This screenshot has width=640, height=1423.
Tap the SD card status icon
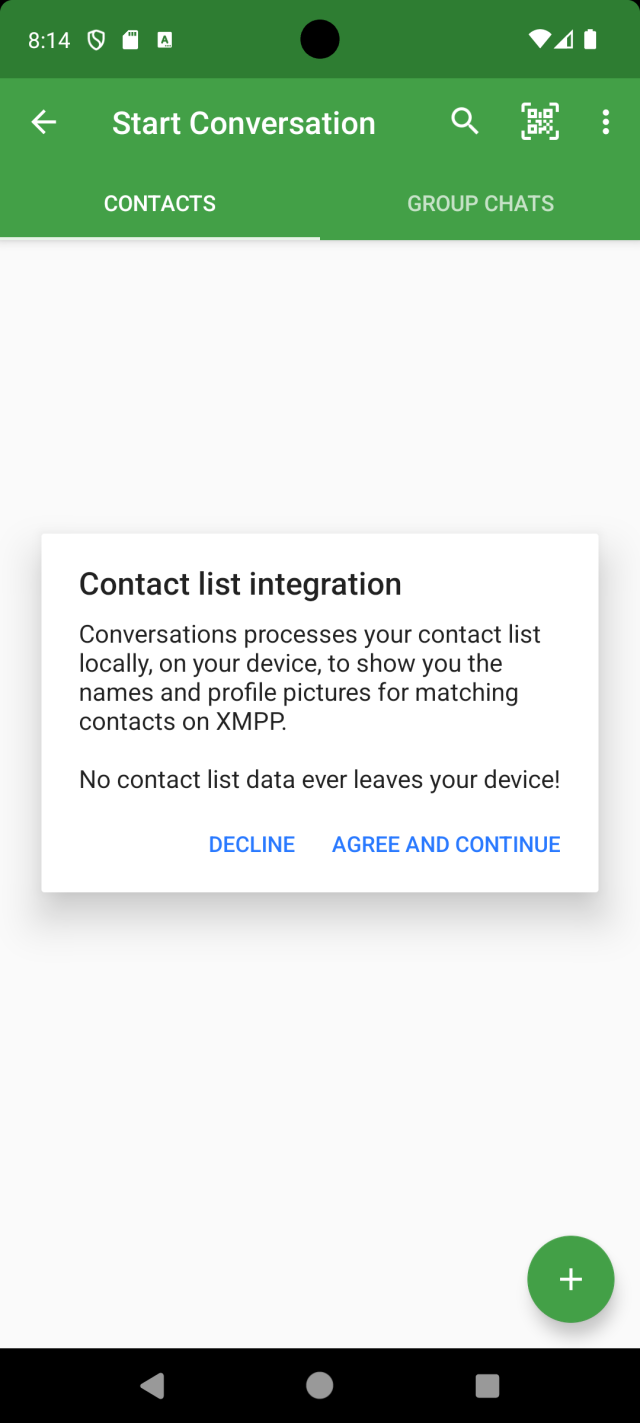[130, 40]
